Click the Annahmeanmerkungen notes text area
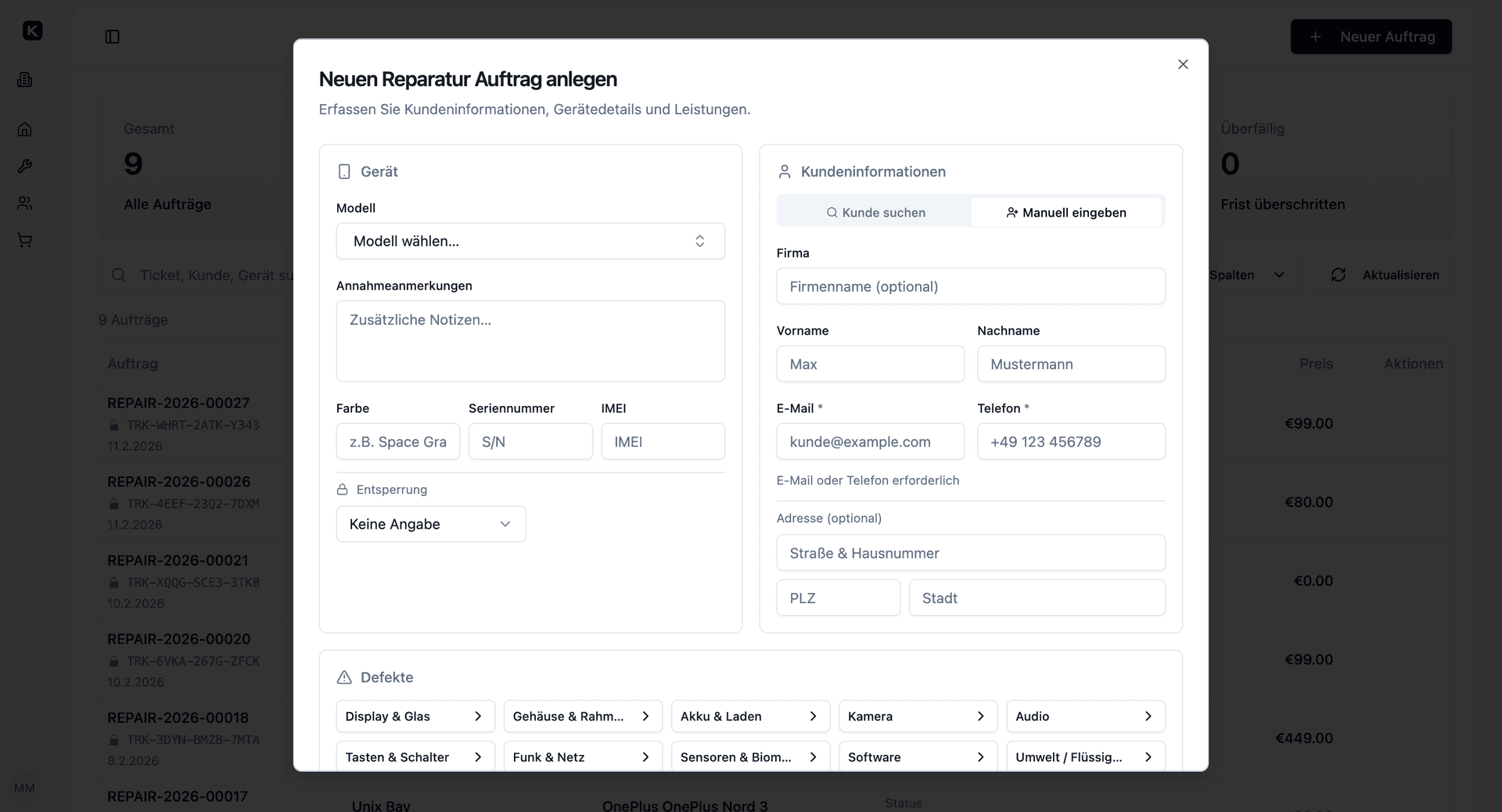The image size is (1502, 812). [x=530, y=341]
